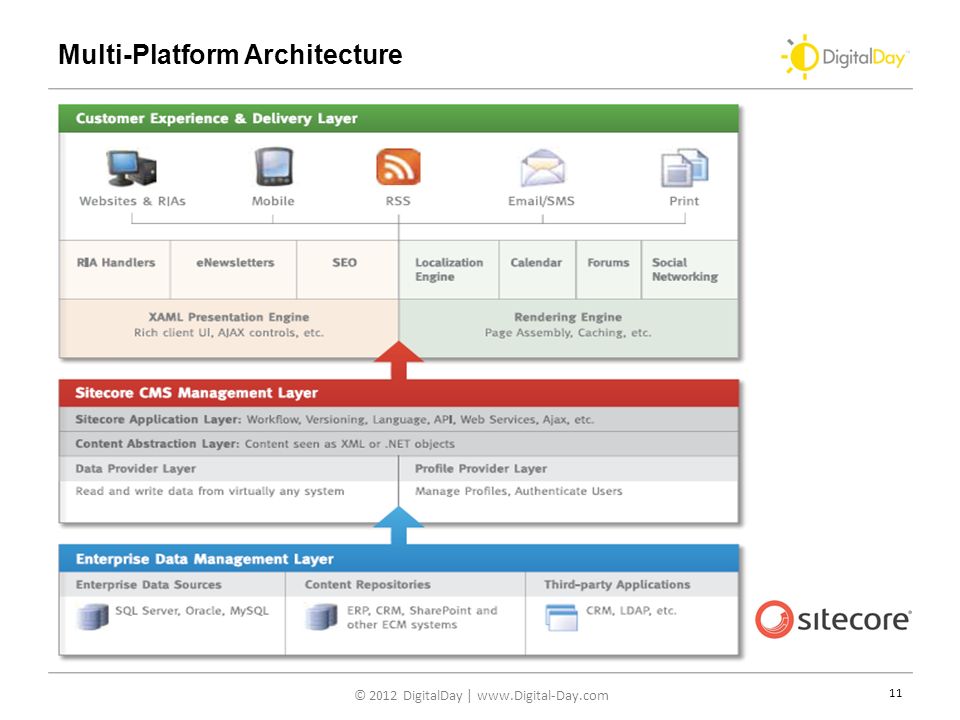Select the Enterprise Data Management Layer header
The image size is (960, 720).
[399, 559]
